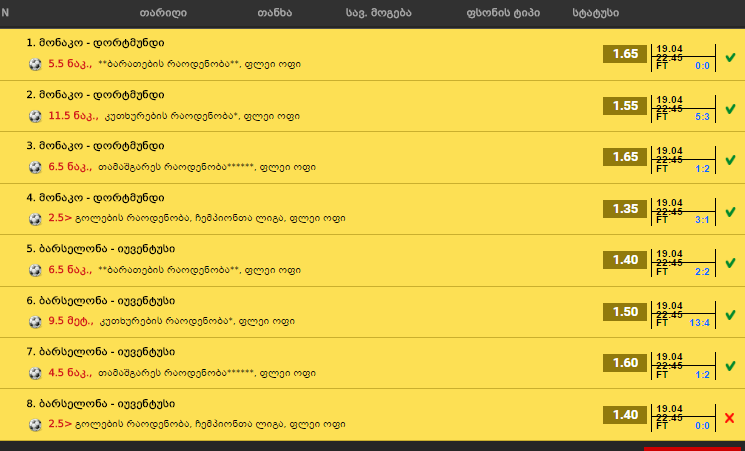Click the soccer ball icon in row 8
The image size is (745, 451).
(x=35, y=424)
